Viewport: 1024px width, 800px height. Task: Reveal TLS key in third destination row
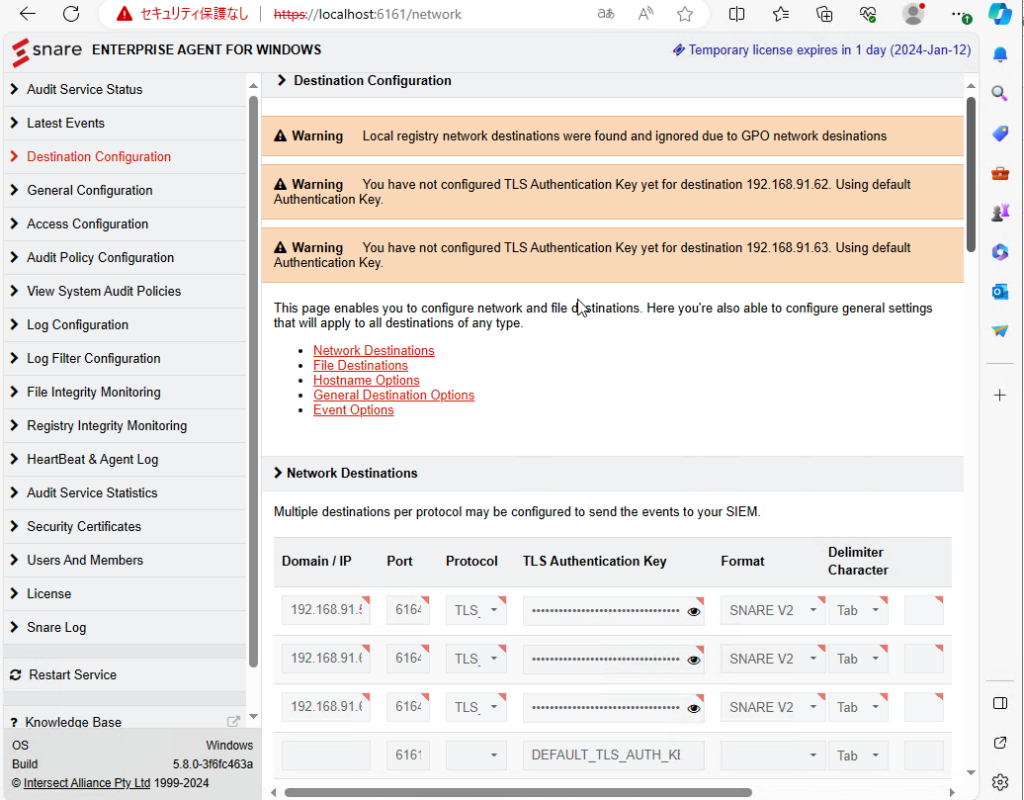(x=694, y=708)
